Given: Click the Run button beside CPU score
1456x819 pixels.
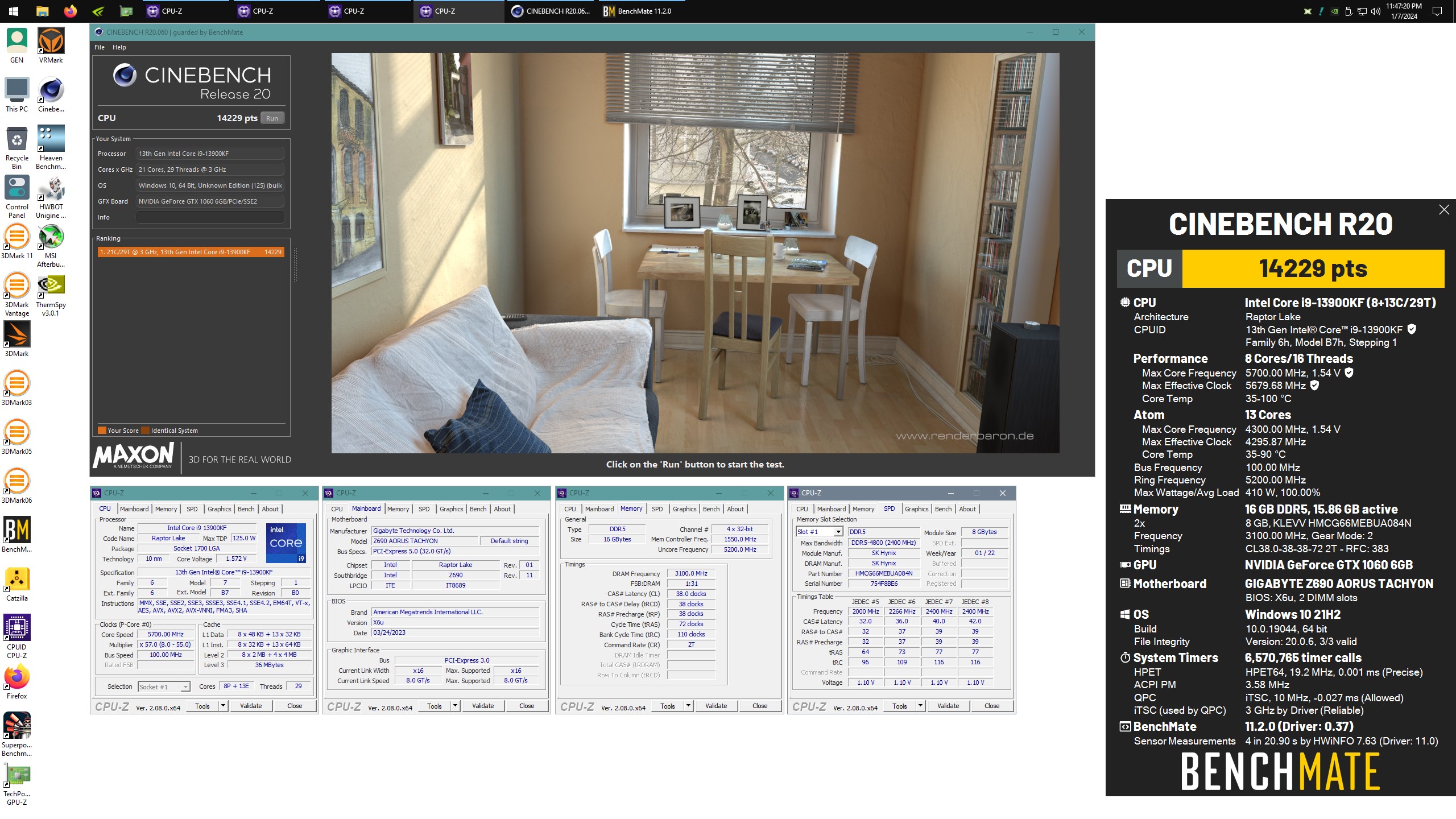Looking at the screenshot, I should (x=272, y=118).
